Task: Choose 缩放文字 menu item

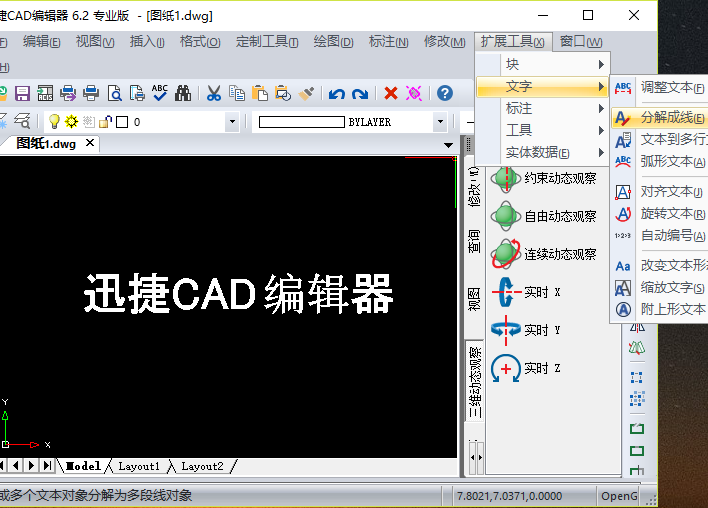Action: (x=660, y=288)
